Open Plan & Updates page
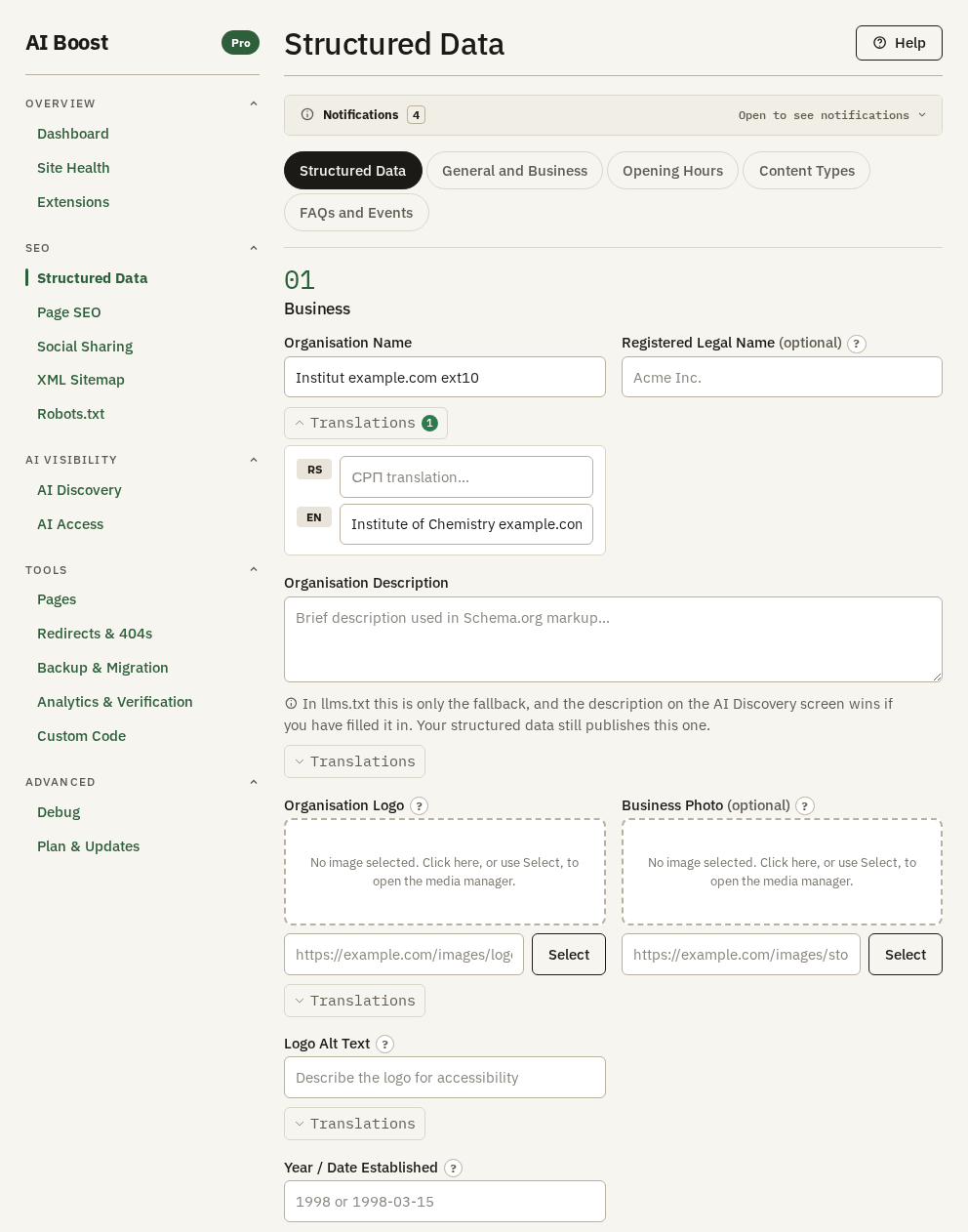The width and height of the screenshot is (968, 1232). 89,846
